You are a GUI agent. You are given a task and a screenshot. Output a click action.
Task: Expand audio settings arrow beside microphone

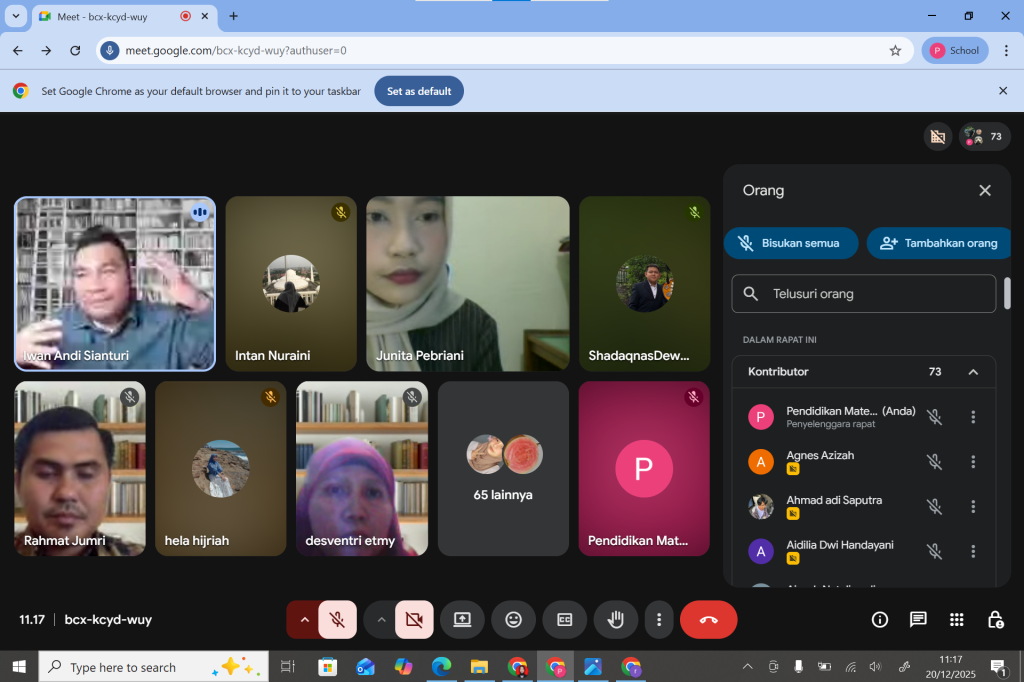[x=304, y=620]
